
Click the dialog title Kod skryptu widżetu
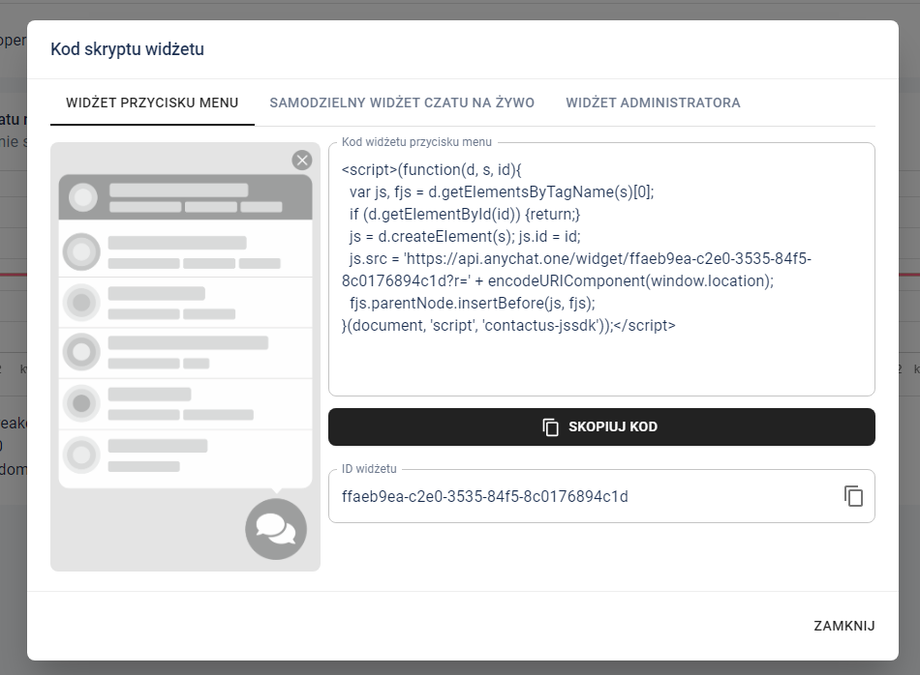(x=127, y=49)
